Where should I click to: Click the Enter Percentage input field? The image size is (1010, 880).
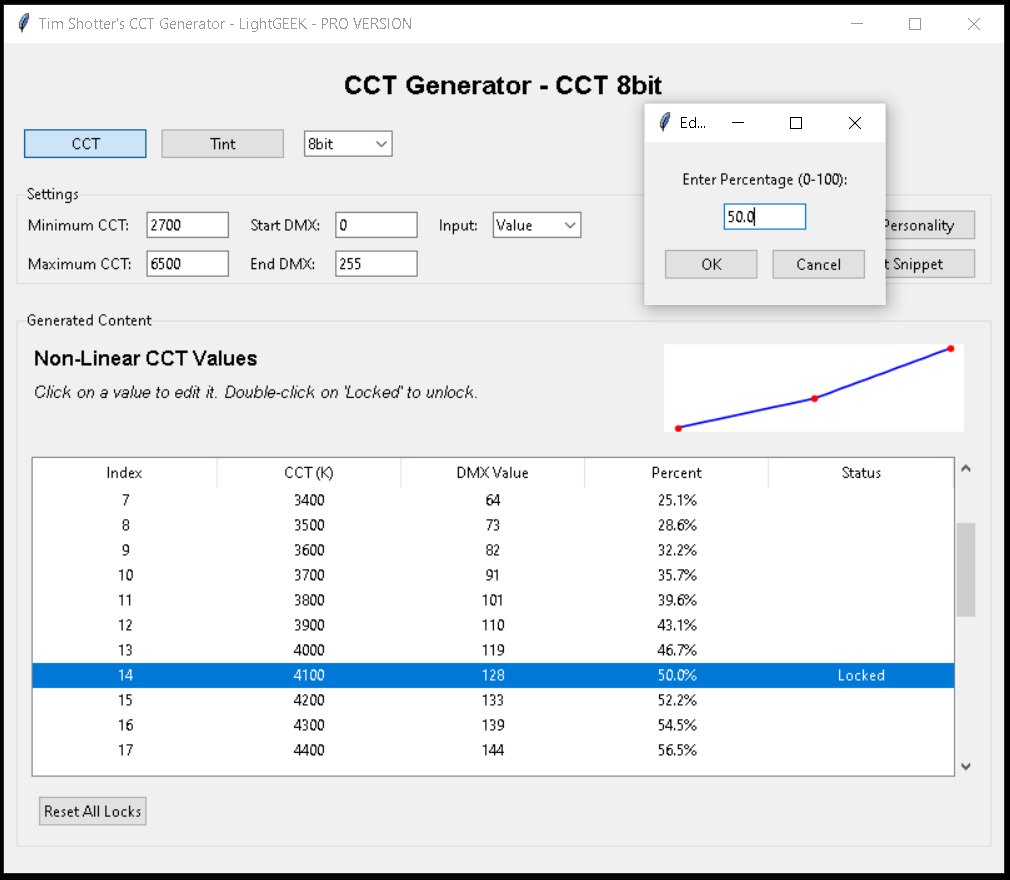pyautogui.click(x=764, y=217)
